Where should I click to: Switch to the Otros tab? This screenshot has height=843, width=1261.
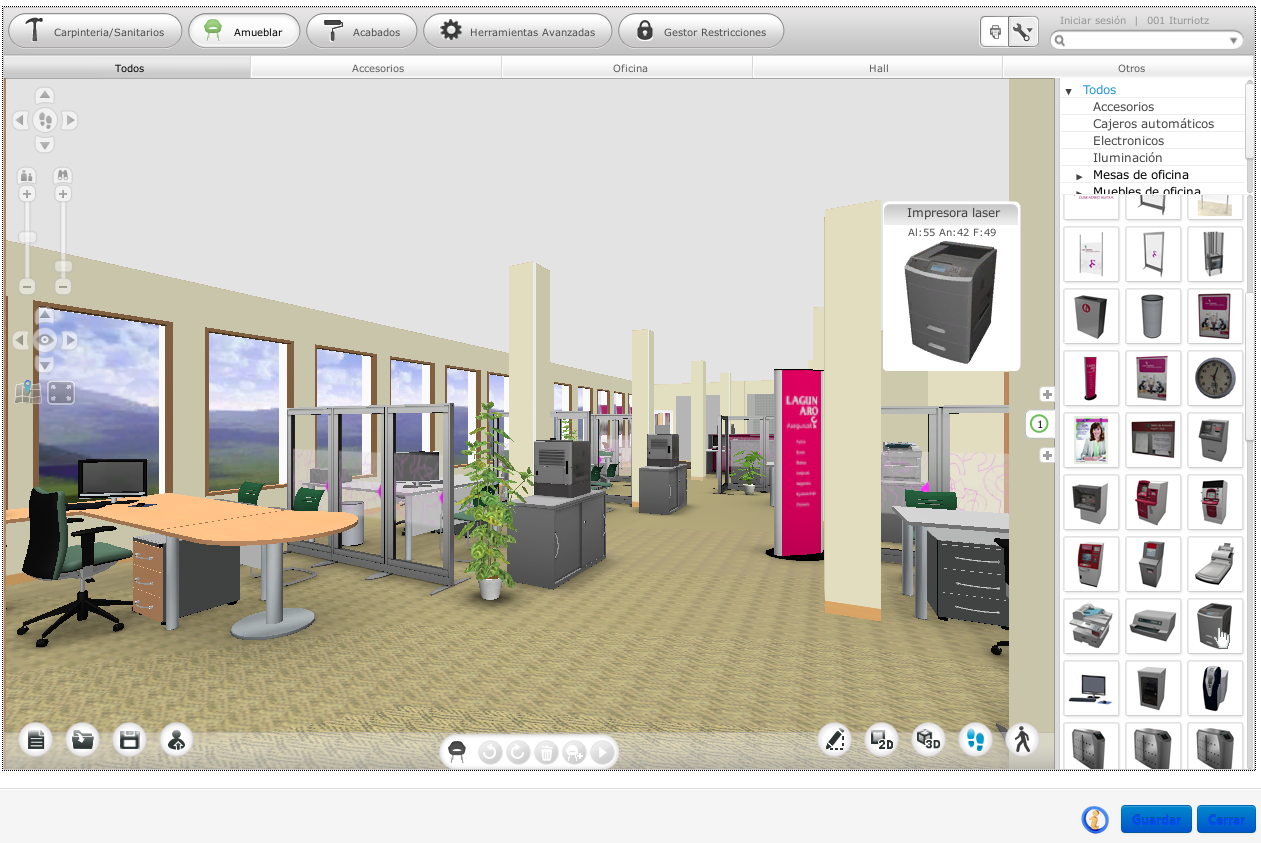(1131, 68)
